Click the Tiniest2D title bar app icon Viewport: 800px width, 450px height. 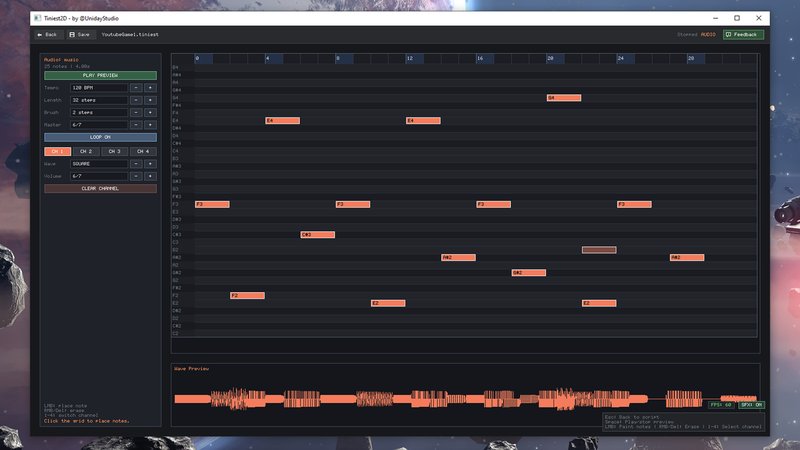(x=38, y=18)
